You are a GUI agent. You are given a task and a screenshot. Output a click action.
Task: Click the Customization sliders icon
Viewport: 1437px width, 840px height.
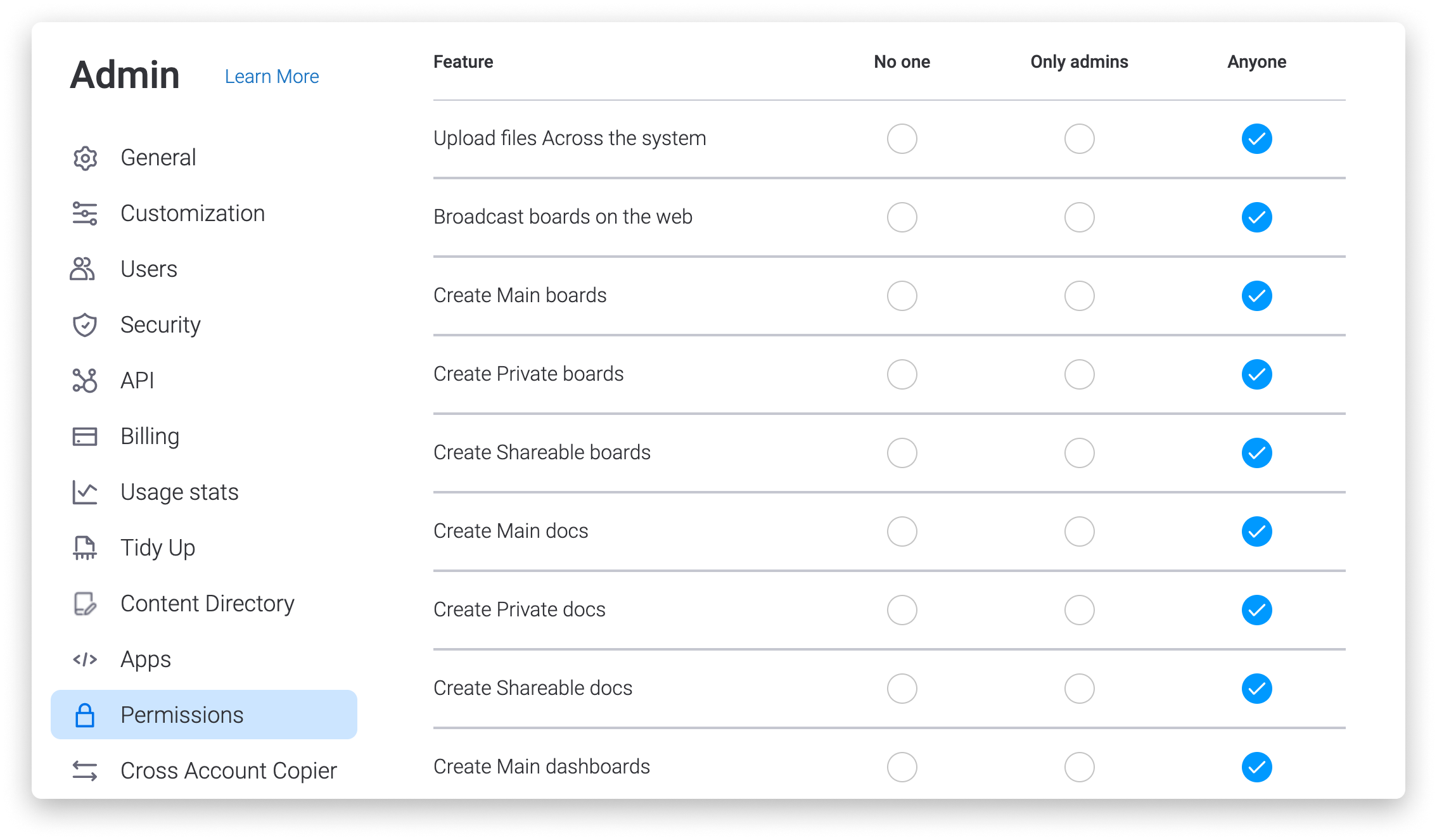[85, 213]
